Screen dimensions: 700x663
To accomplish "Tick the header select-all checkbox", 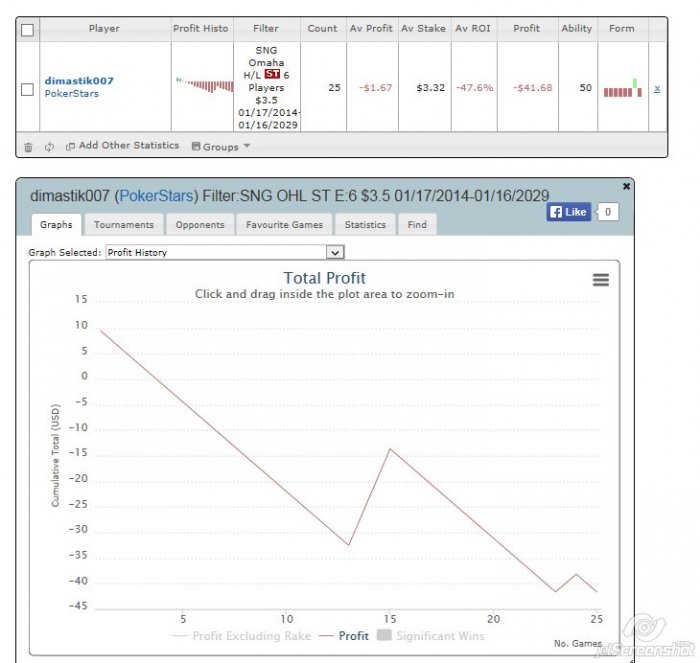I will (x=27, y=30).
